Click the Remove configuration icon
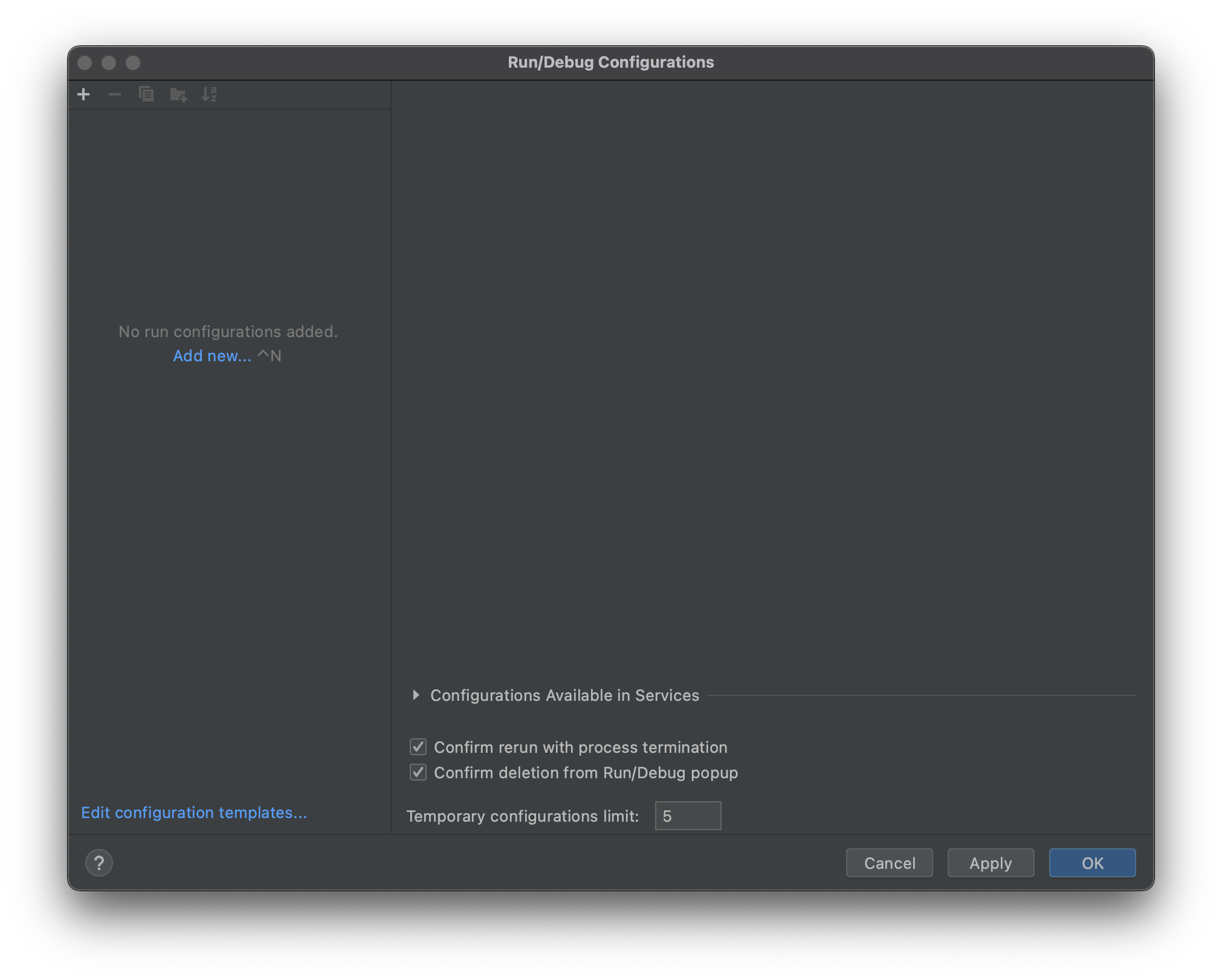The width and height of the screenshot is (1222, 980). (x=115, y=94)
